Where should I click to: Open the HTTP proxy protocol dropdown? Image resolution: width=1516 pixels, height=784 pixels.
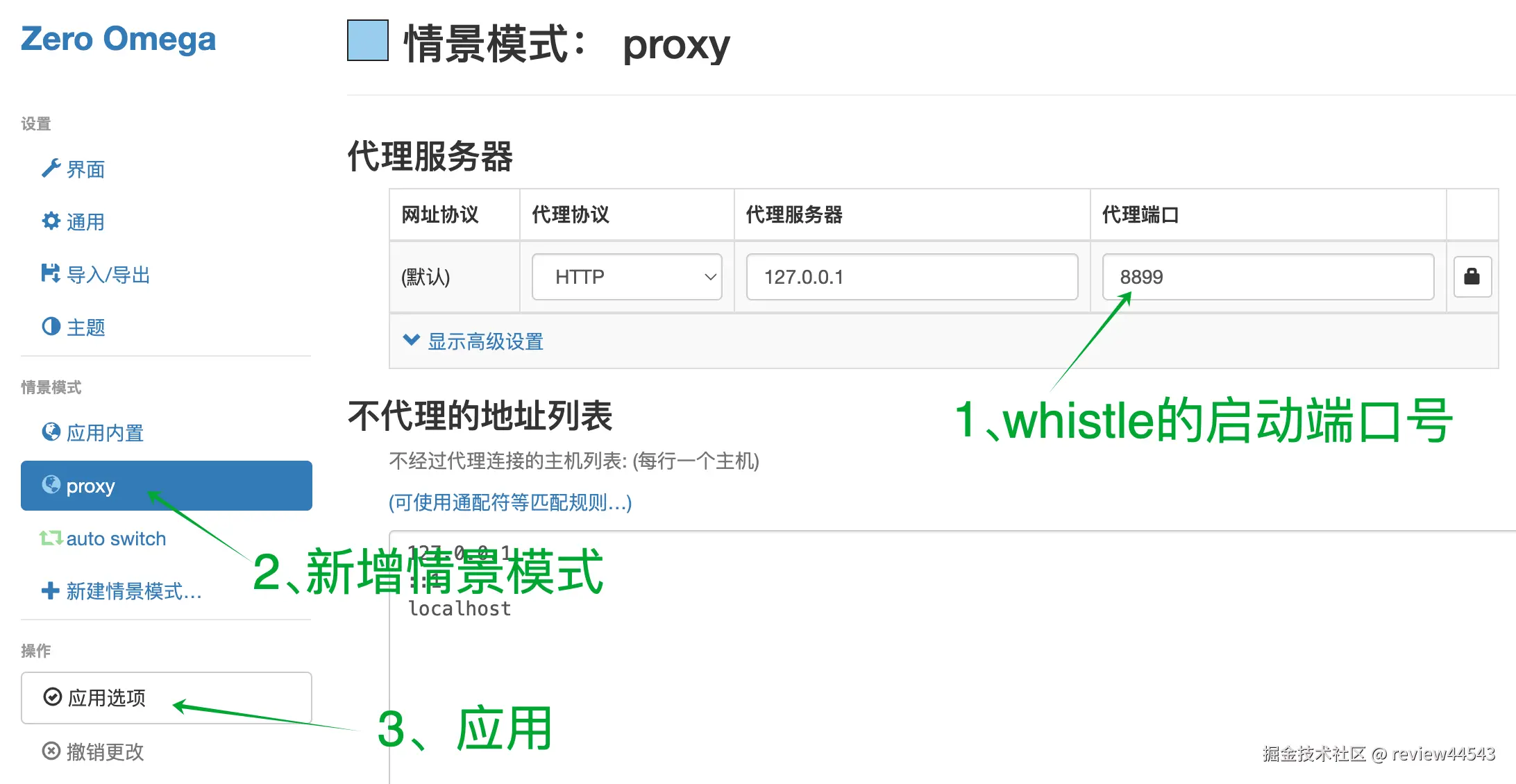[x=627, y=277]
